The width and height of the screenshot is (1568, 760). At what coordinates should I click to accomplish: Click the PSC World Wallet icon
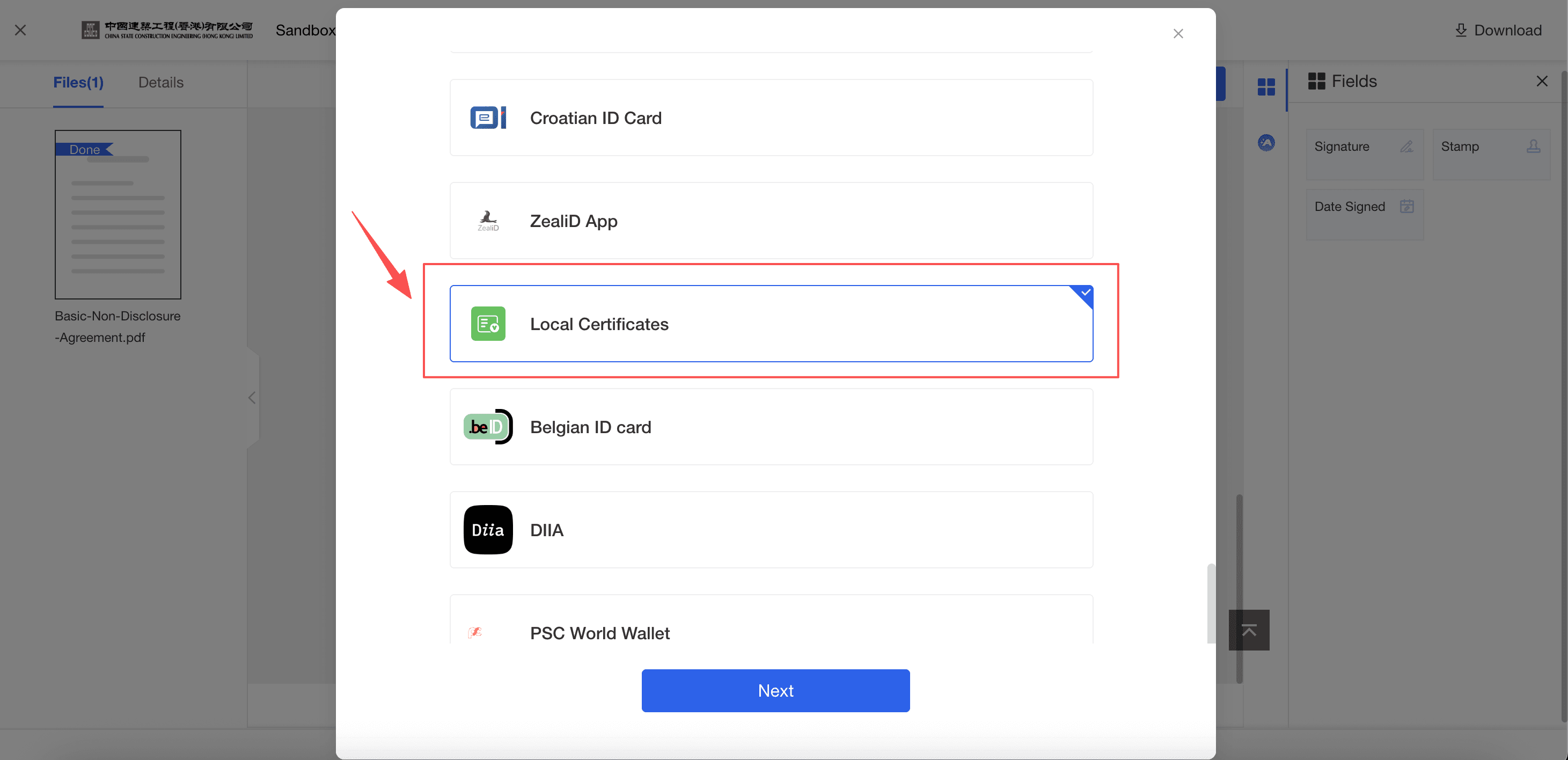475,632
